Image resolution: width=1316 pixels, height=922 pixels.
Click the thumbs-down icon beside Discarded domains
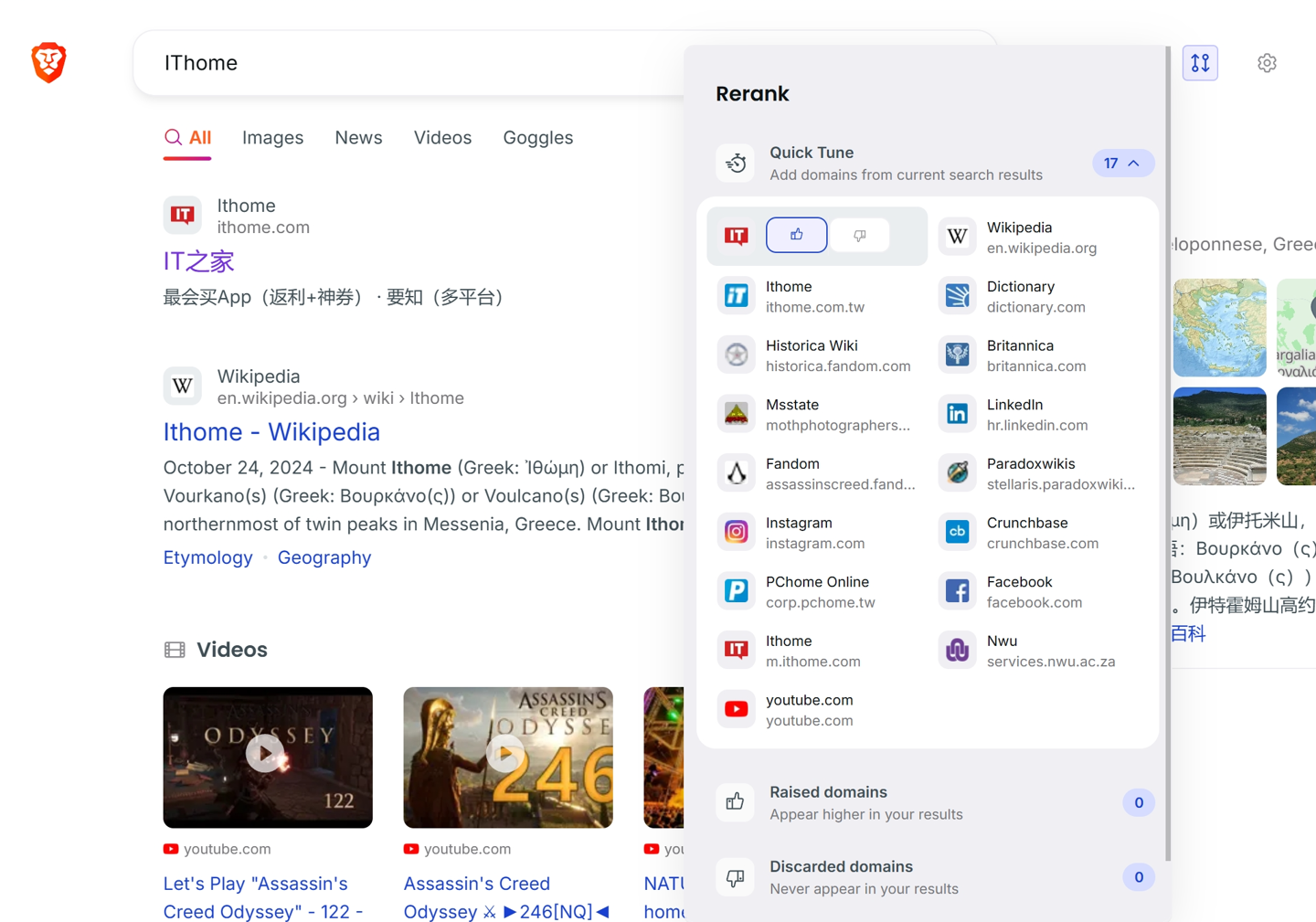click(735, 876)
